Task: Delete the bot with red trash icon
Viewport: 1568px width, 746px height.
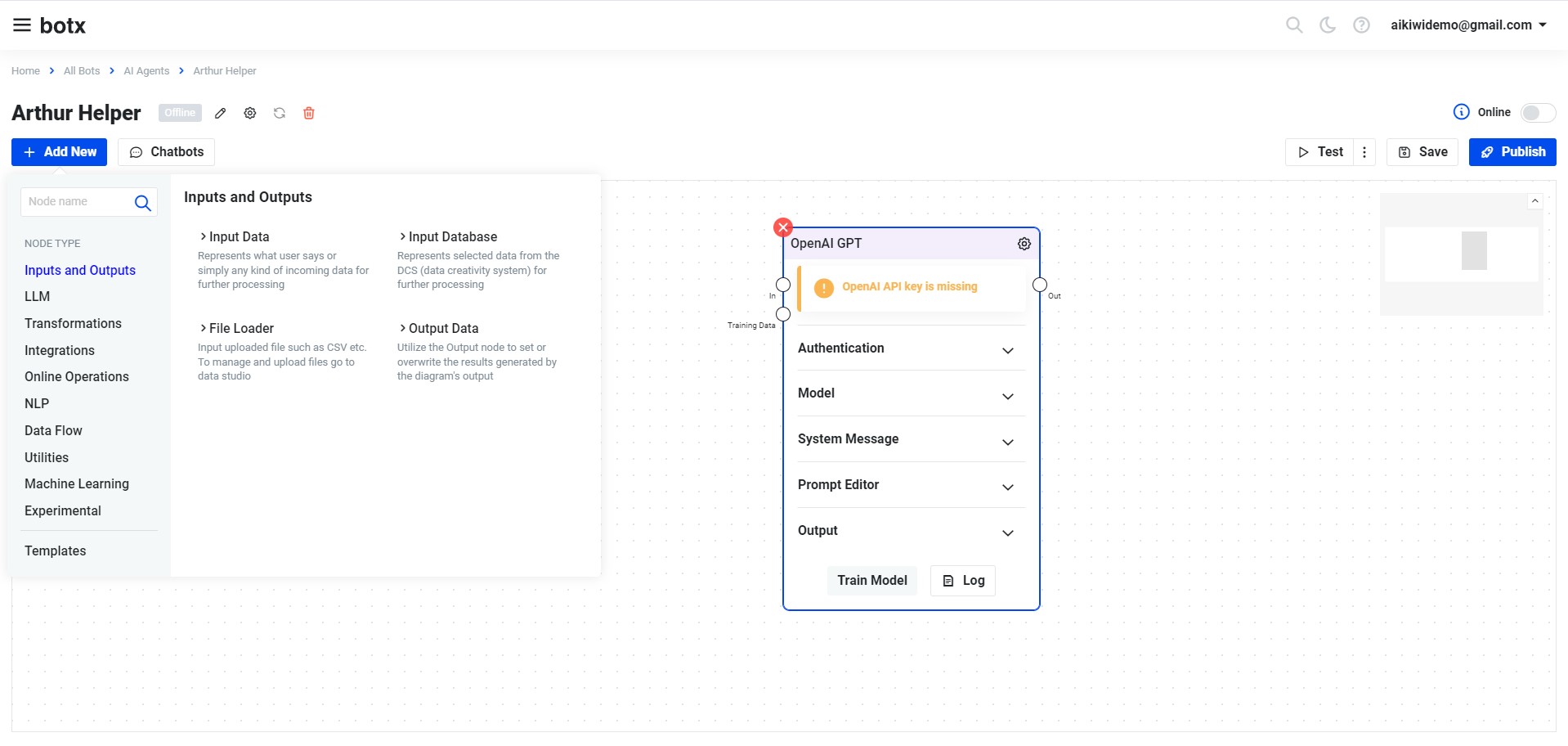Action: coord(309,113)
